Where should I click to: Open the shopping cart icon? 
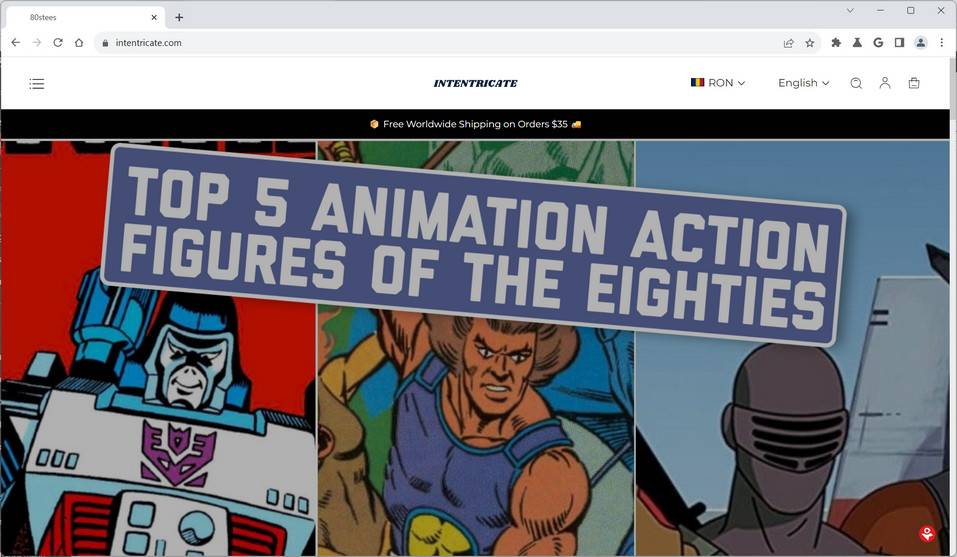click(914, 83)
